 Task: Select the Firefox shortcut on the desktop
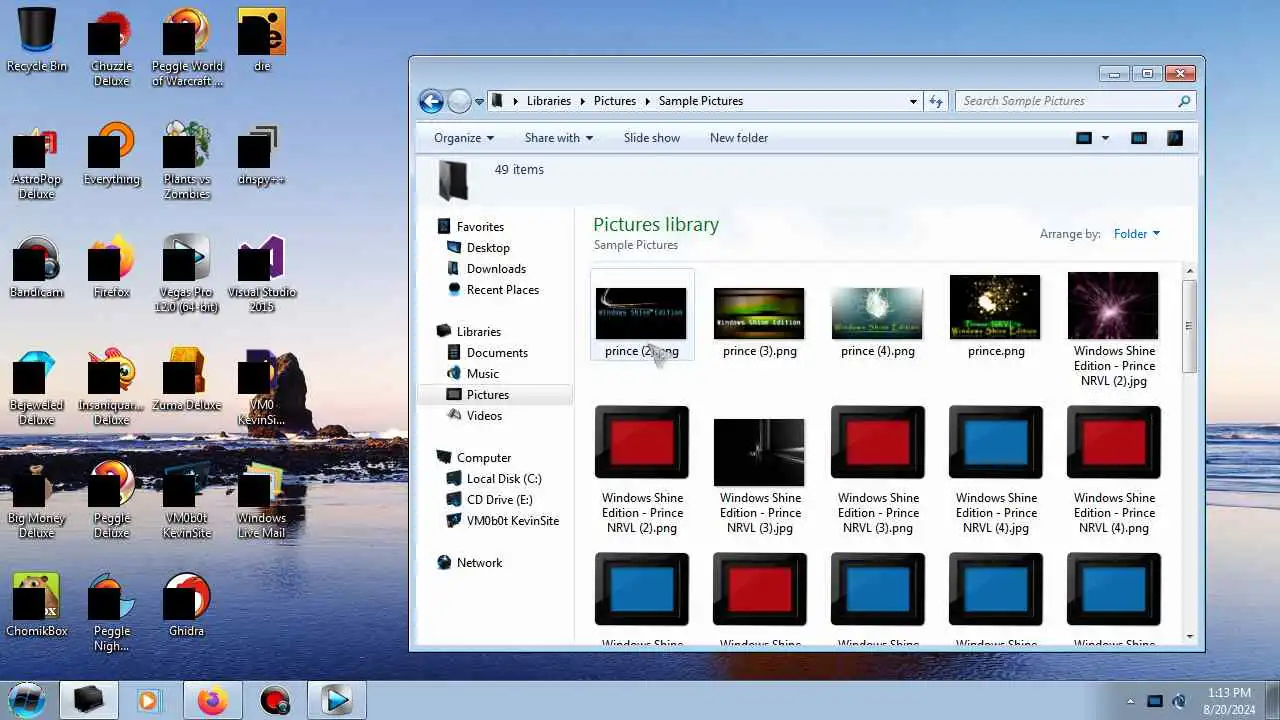point(111,267)
